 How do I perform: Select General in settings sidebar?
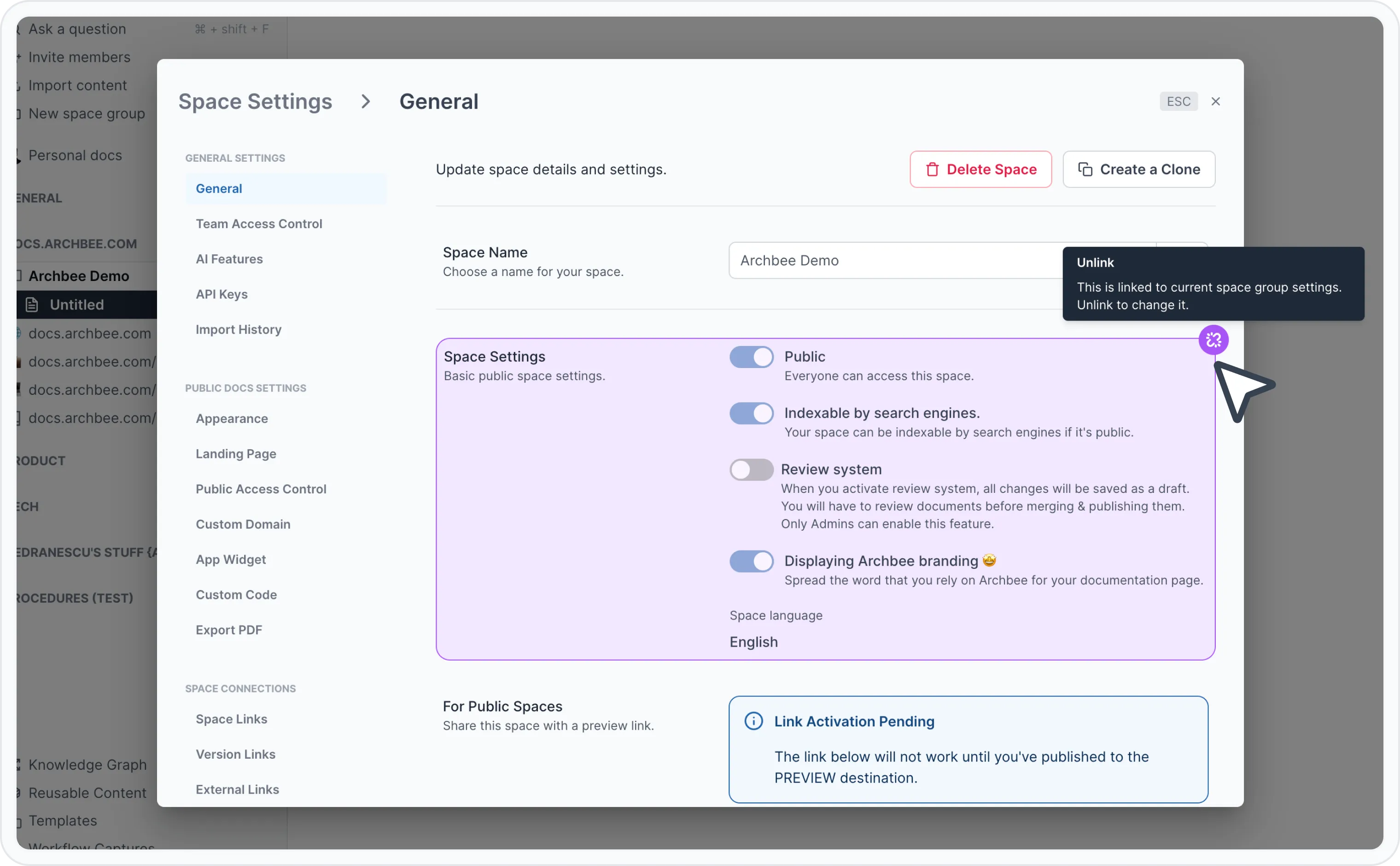(x=286, y=188)
